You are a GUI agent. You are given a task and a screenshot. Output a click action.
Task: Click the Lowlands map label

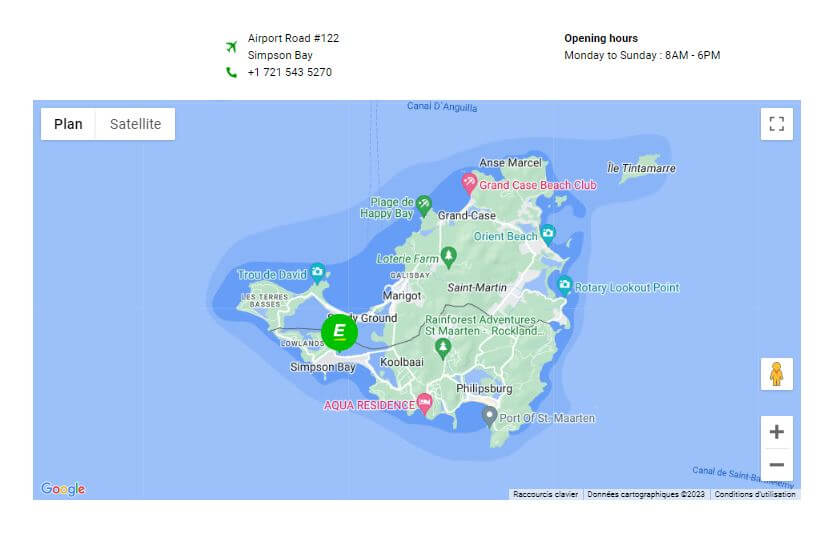click(x=302, y=343)
